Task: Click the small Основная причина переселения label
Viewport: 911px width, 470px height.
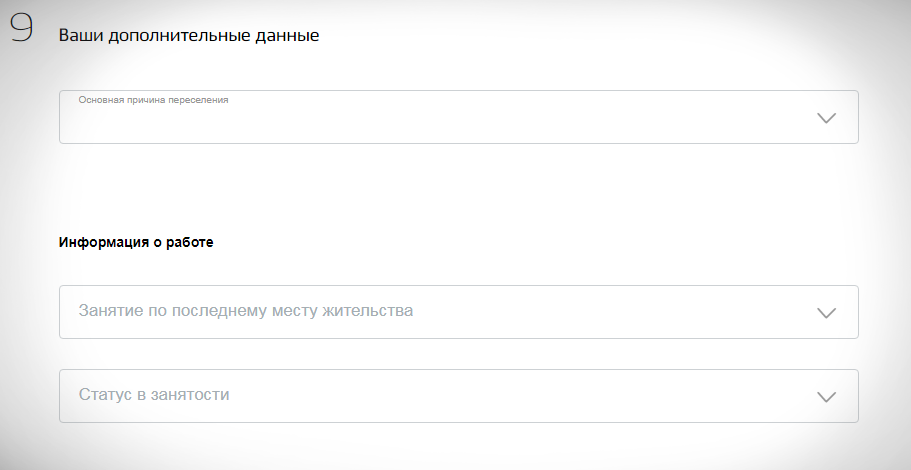Action: pyautogui.click(x=154, y=100)
